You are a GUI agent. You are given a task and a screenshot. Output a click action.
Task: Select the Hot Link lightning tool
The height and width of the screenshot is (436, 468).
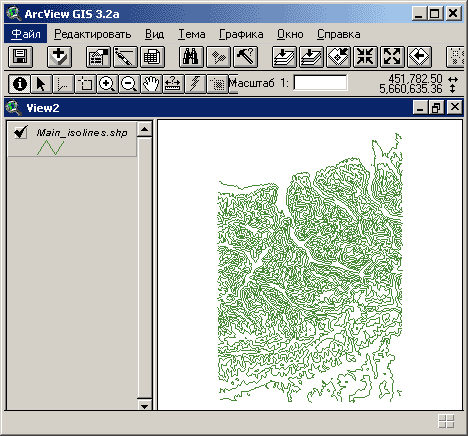coord(195,84)
